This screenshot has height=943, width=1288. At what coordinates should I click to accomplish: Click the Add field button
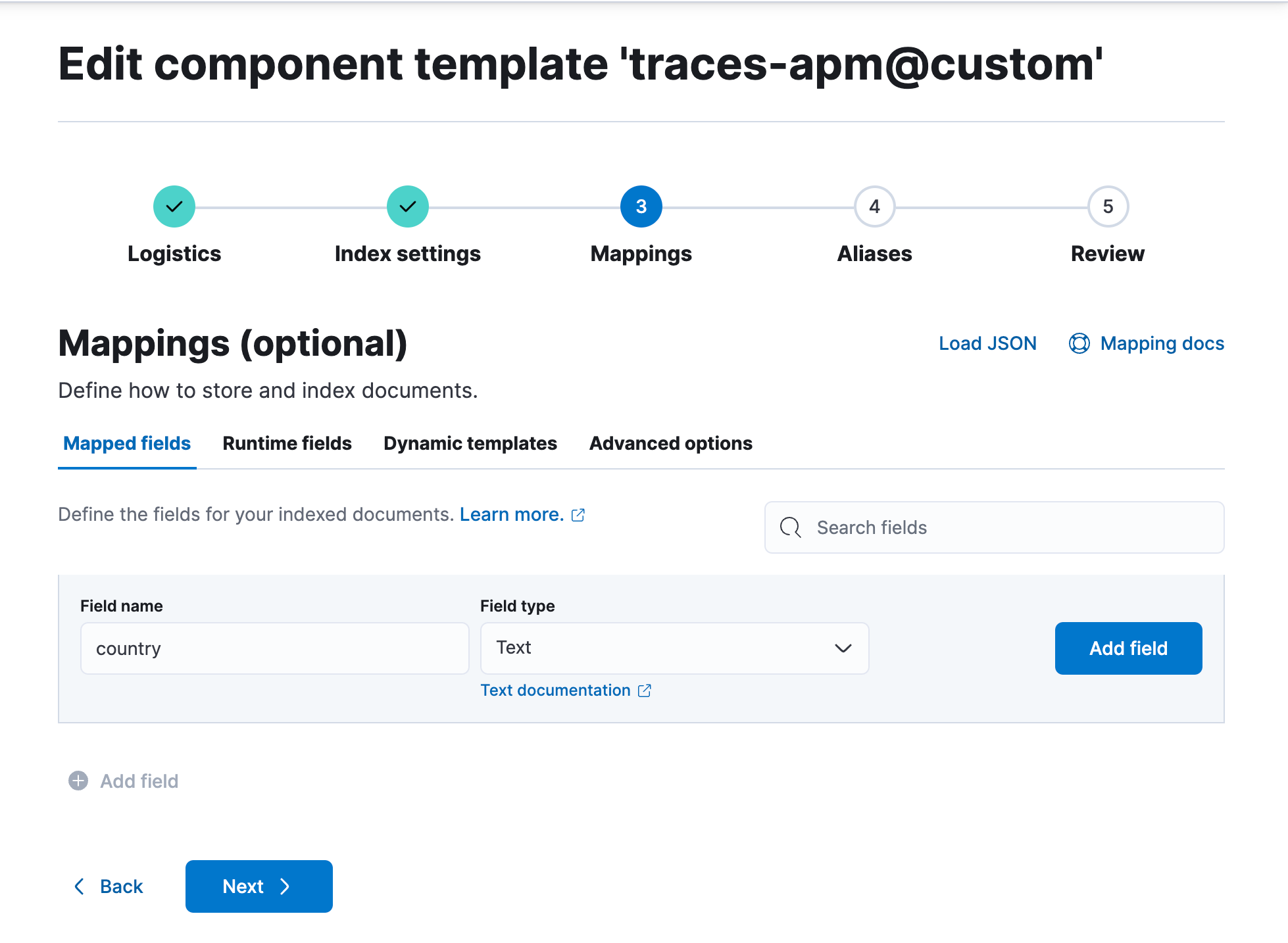(x=1128, y=648)
